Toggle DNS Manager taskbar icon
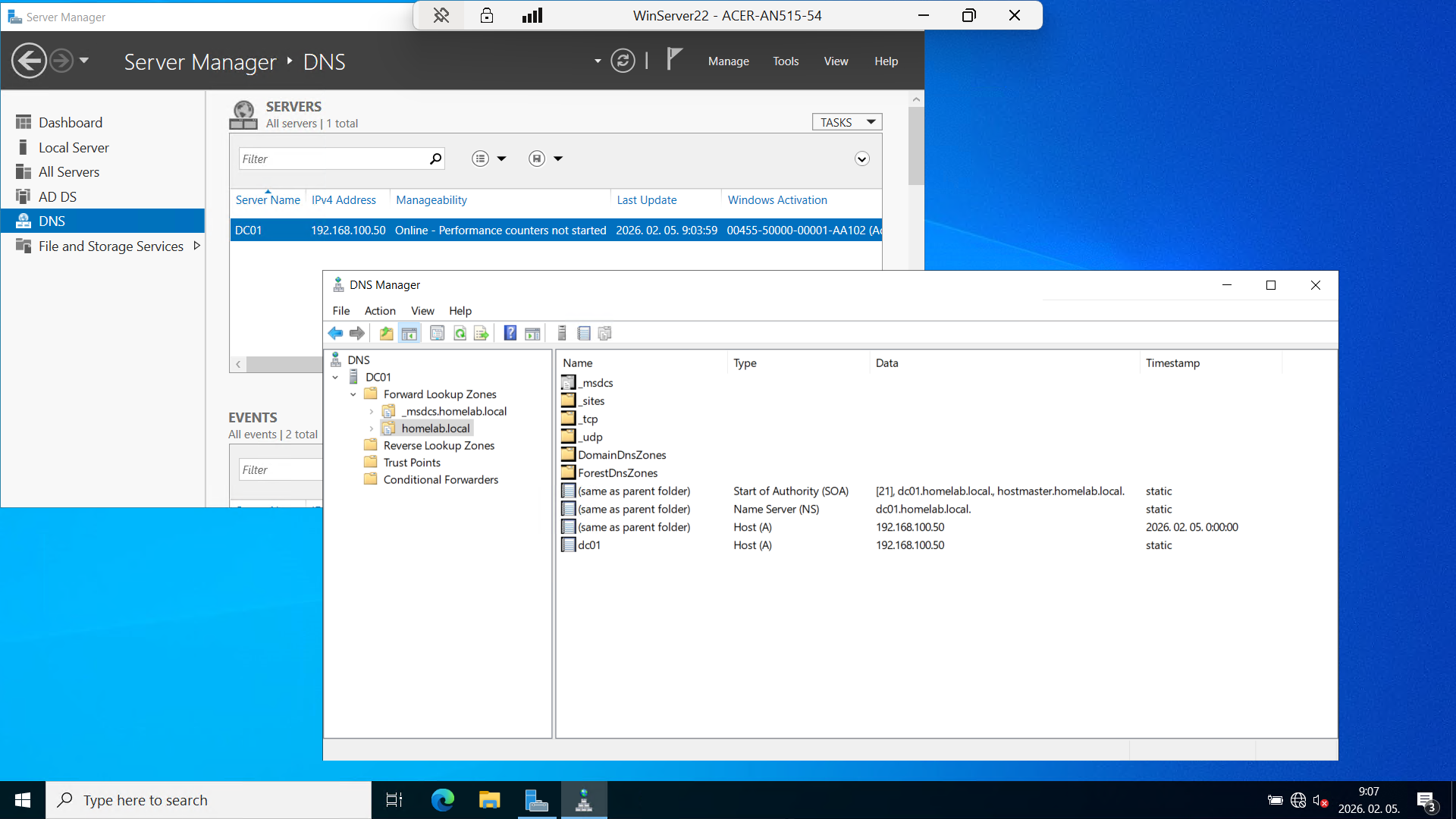 [583, 799]
